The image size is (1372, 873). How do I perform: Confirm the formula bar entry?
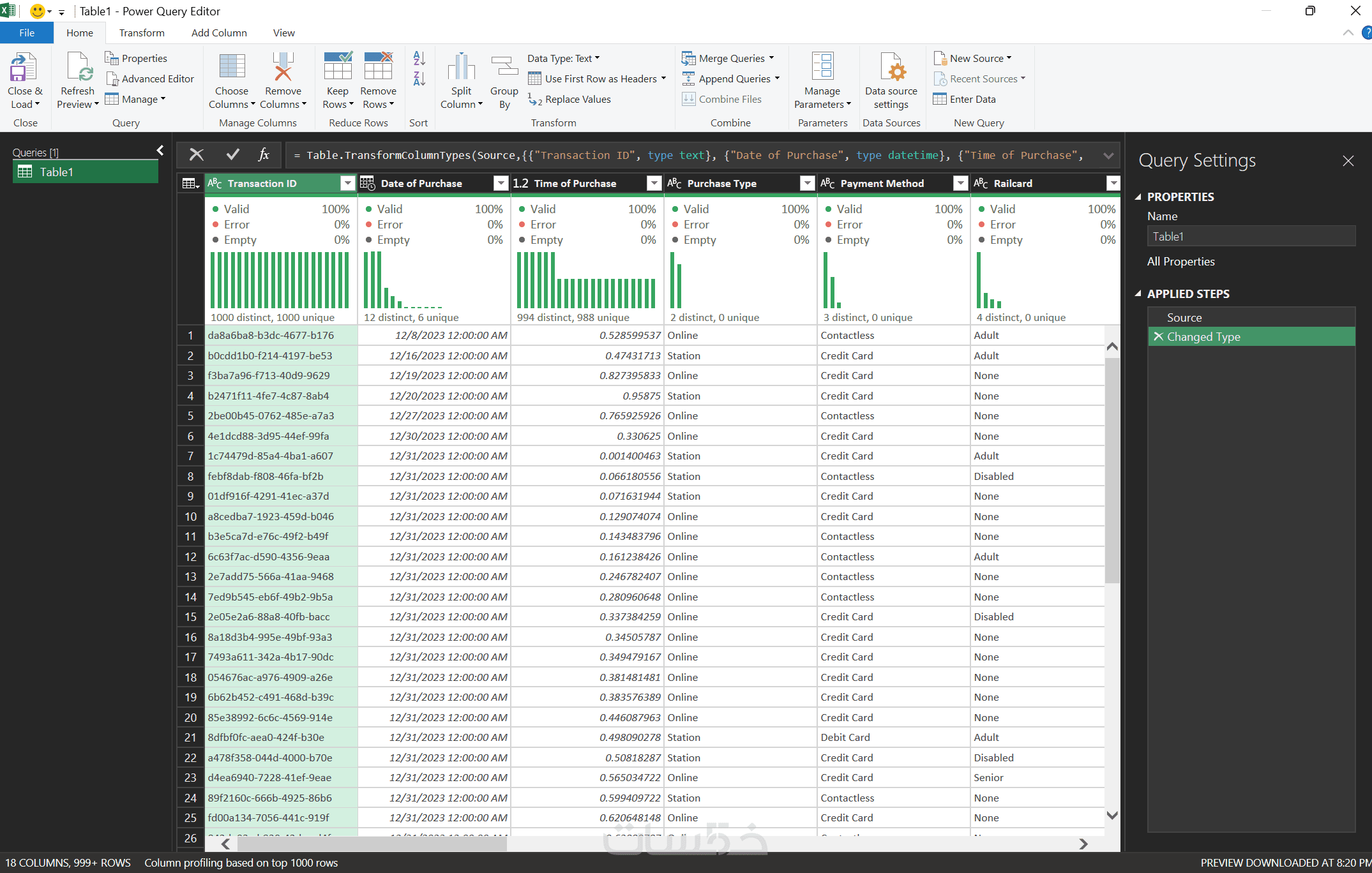click(233, 154)
